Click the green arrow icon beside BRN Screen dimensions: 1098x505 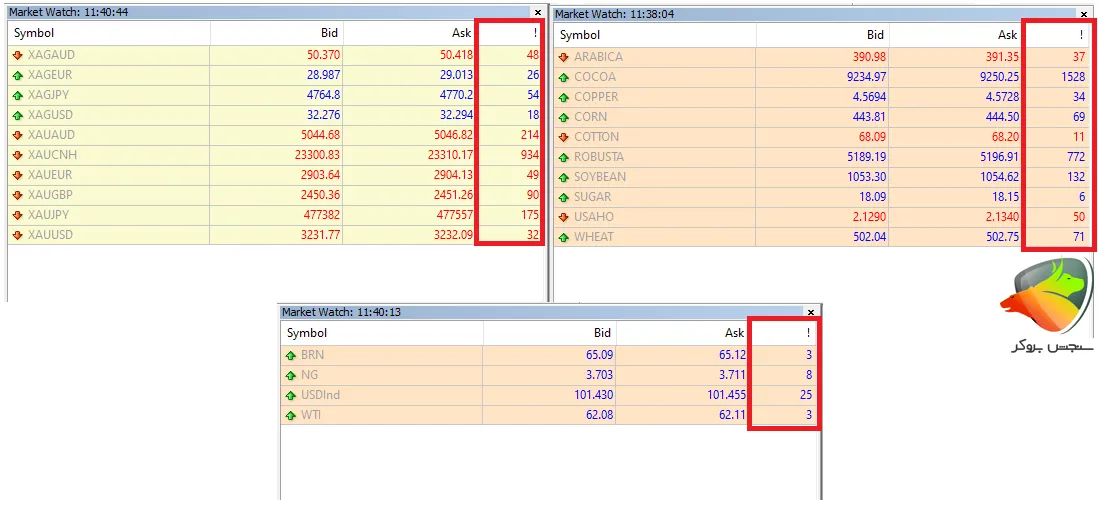pos(291,355)
